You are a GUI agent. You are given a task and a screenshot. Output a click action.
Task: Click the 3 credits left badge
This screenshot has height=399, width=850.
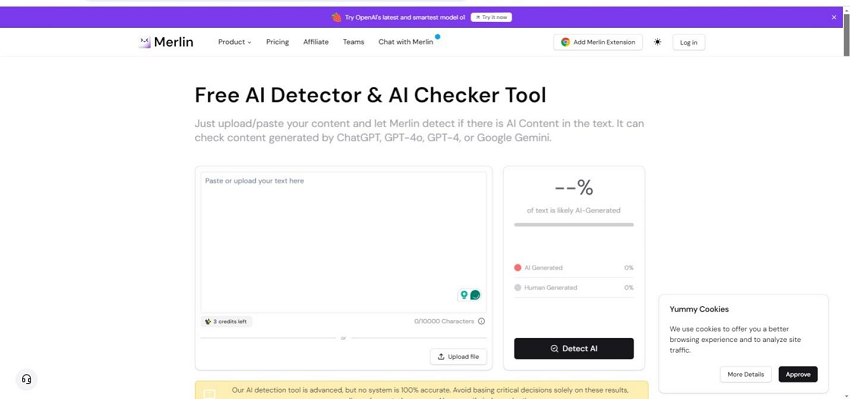[226, 321]
